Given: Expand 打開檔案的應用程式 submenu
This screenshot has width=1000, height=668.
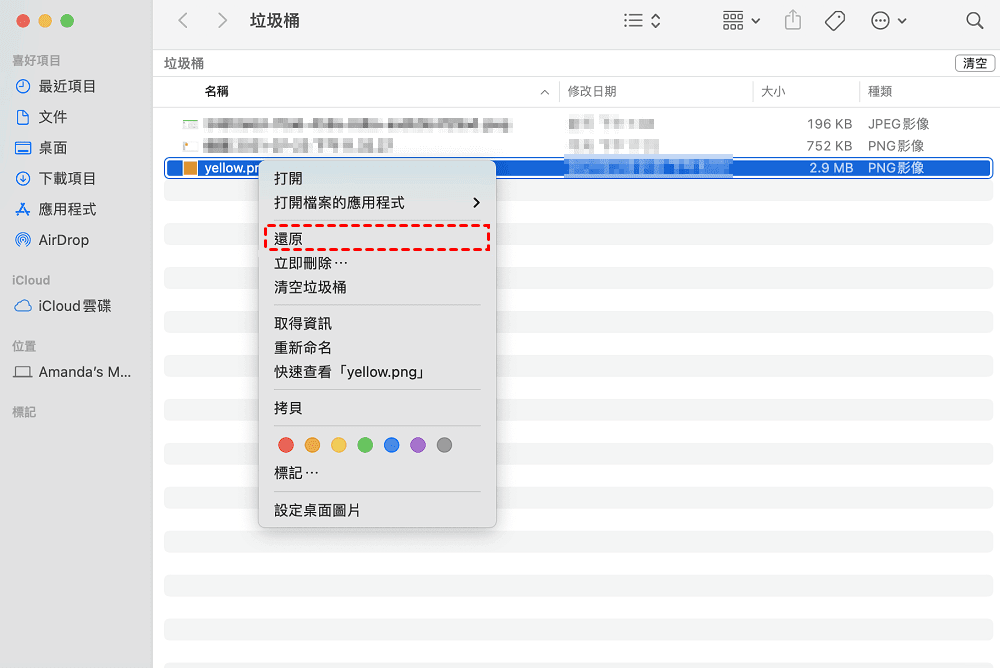Looking at the screenshot, I should click(377, 203).
